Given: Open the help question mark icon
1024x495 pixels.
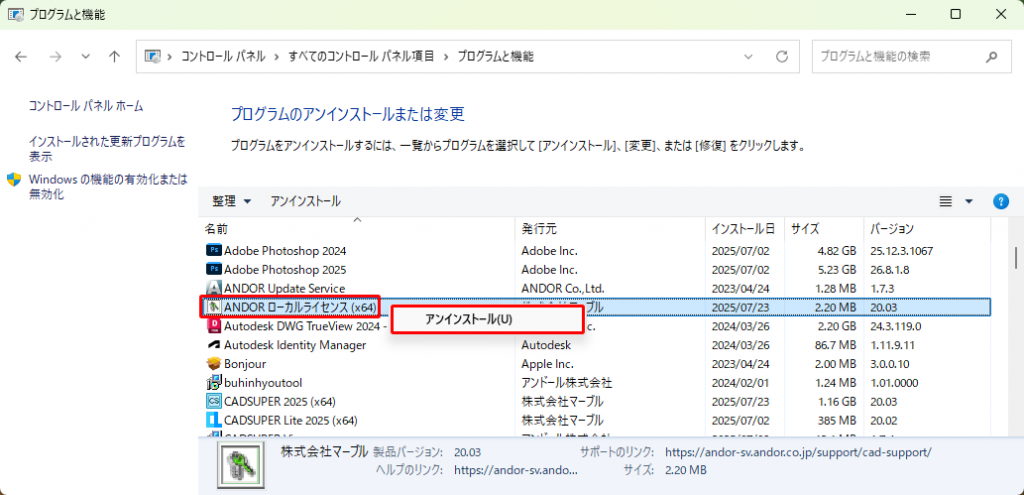Looking at the screenshot, I should tap(1000, 201).
